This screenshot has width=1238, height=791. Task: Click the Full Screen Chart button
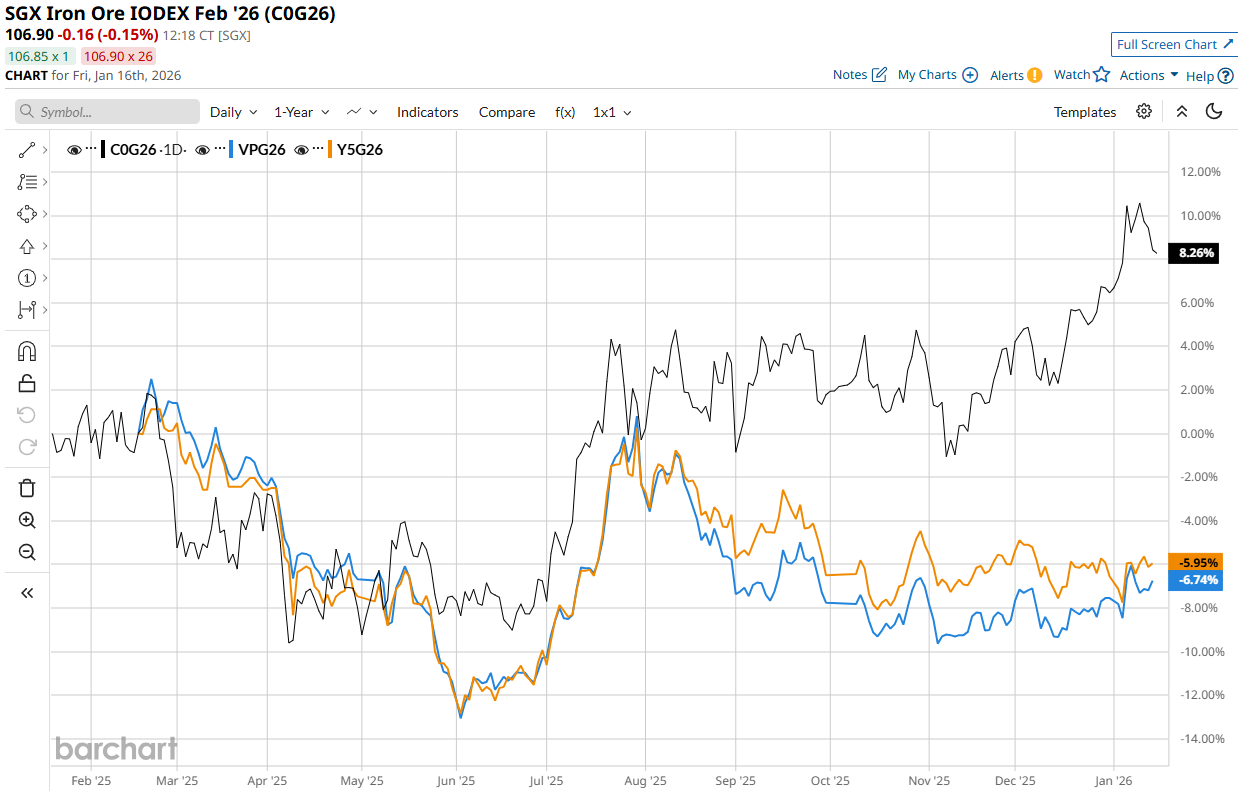(1174, 44)
